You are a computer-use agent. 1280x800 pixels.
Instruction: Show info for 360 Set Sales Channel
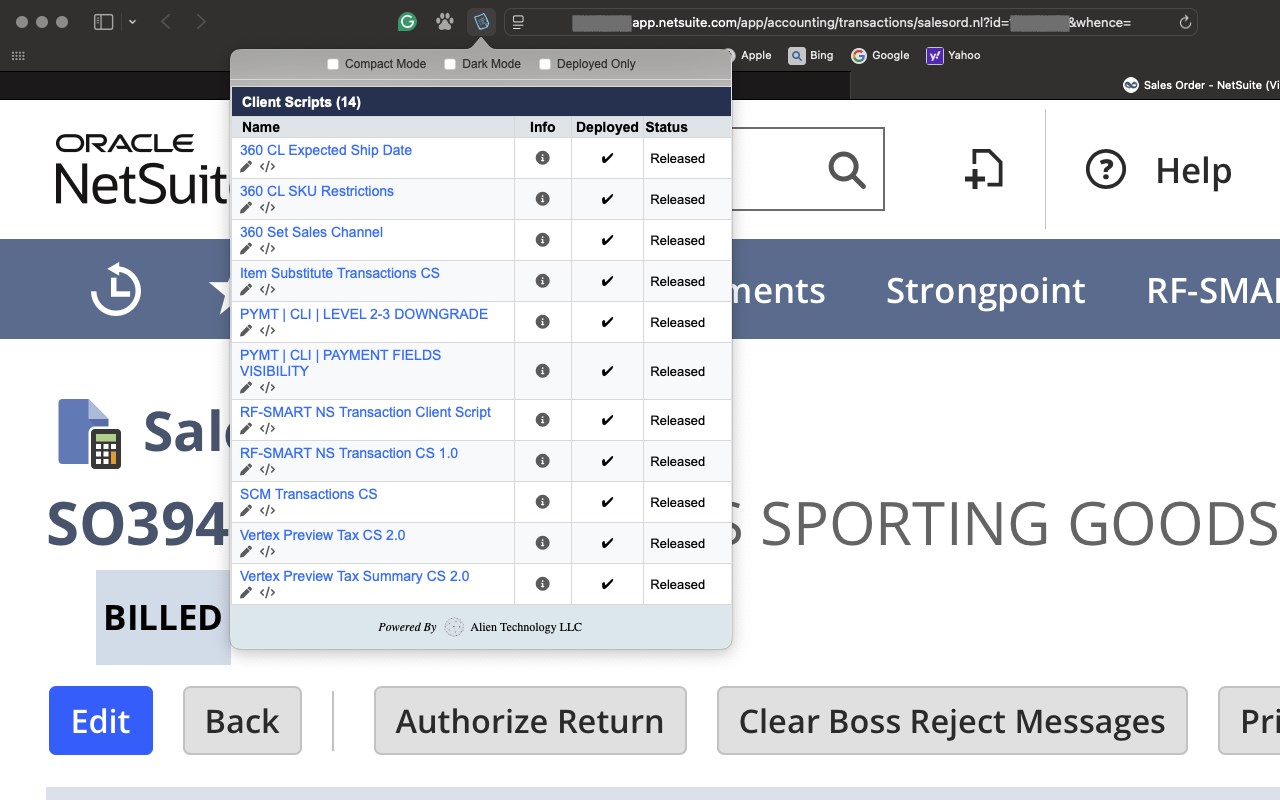pyautogui.click(x=543, y=240)
